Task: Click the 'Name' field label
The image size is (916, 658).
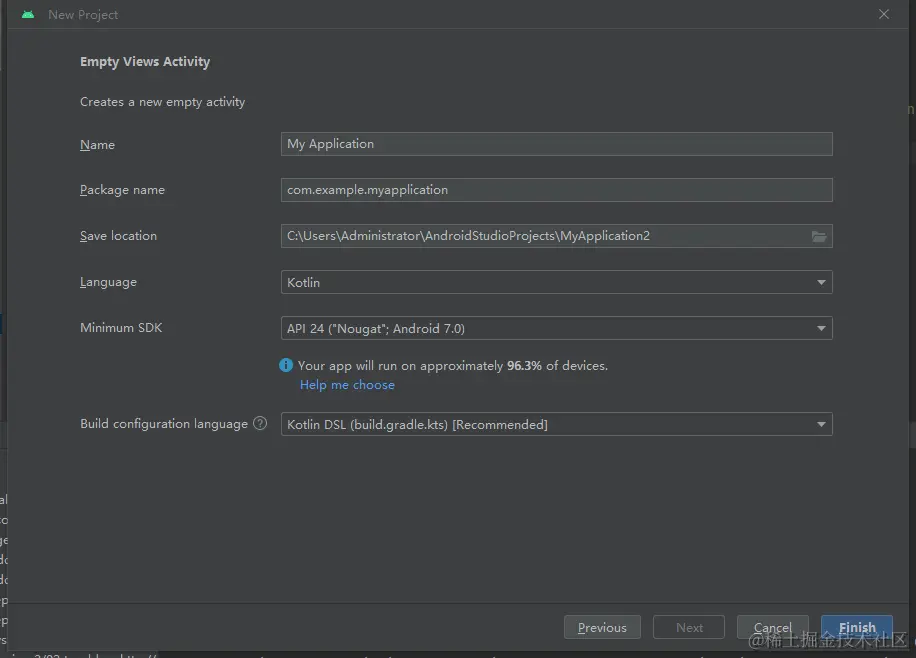Action: tap(98, 144)
